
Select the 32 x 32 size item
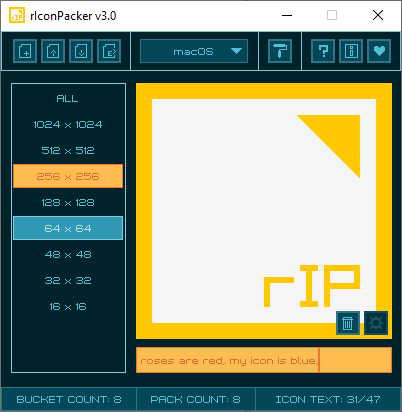[x=68, y=280]
